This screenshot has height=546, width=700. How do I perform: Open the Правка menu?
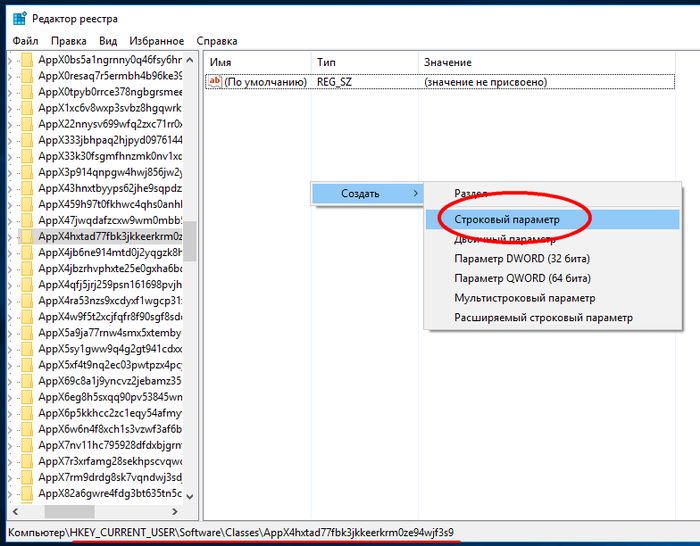68,41
